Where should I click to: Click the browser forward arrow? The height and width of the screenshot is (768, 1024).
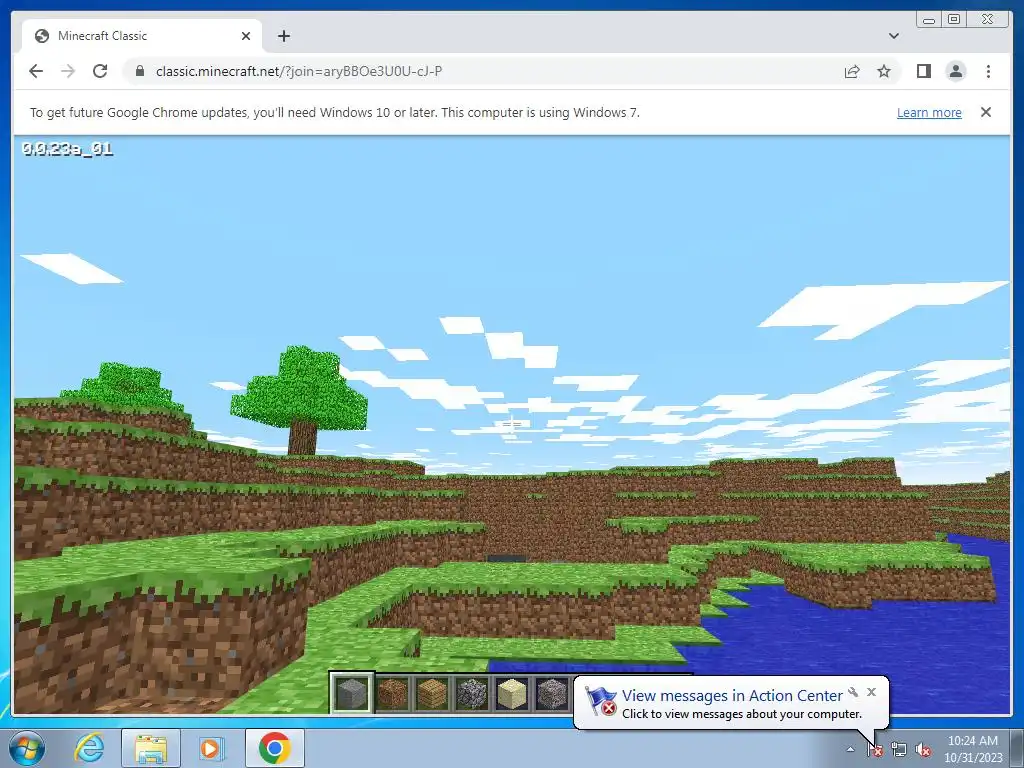tap(68, 71)
